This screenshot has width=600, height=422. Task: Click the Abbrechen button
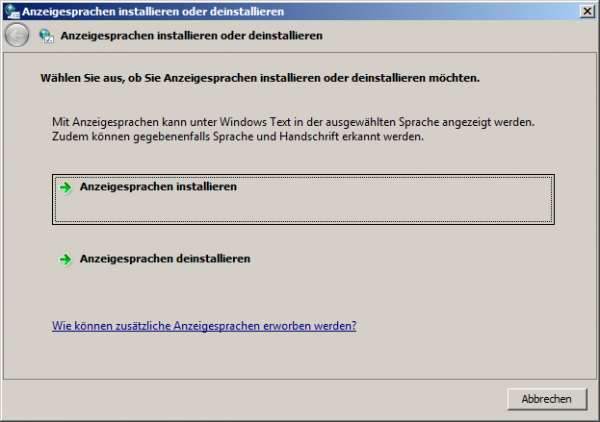pos(547,399)
